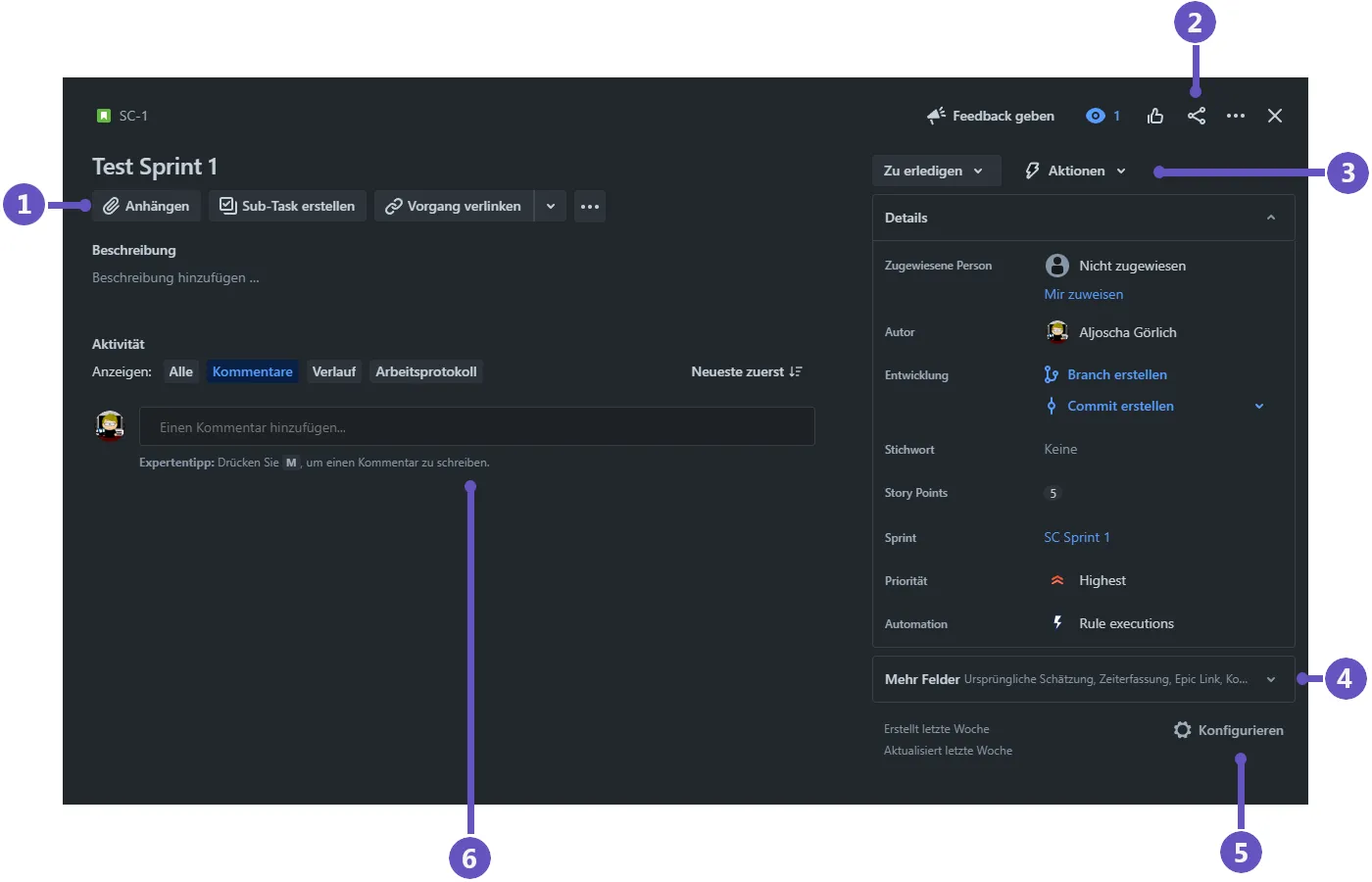
Task: Click Nicht zugewiesen text
Action: [1132, 266]
